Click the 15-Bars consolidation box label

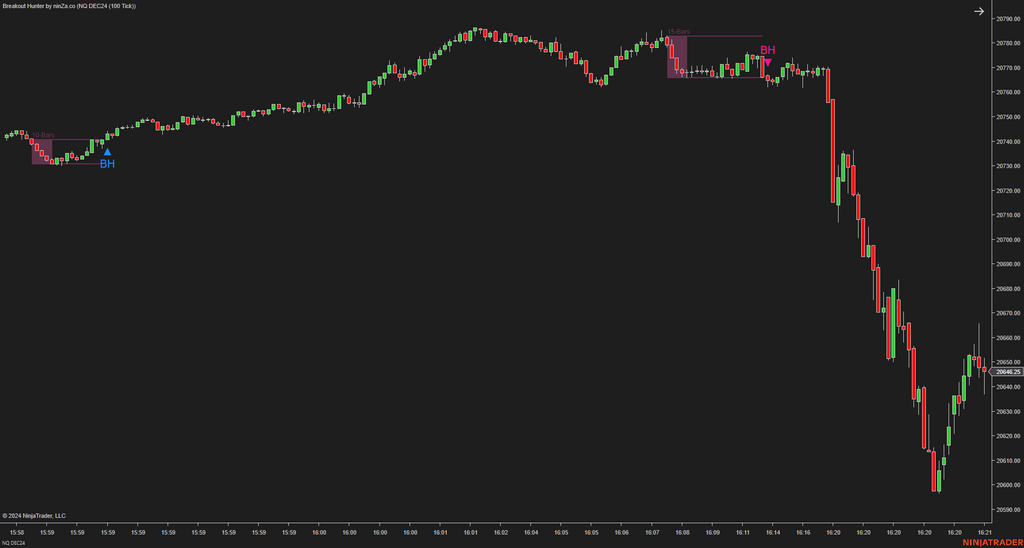(x=678, y=32)
